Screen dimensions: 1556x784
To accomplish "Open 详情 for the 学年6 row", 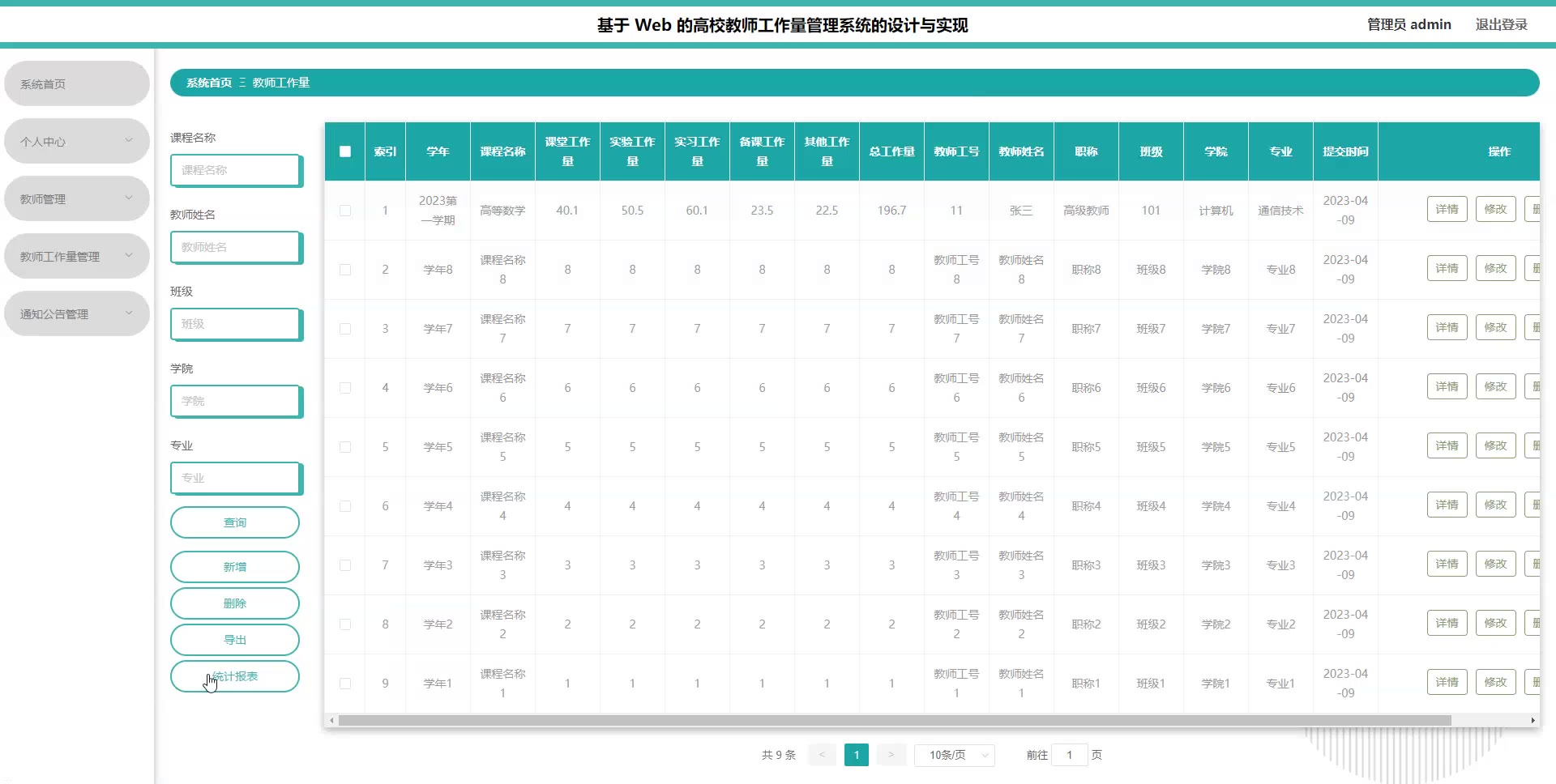I will click(x=1447, y=386).
